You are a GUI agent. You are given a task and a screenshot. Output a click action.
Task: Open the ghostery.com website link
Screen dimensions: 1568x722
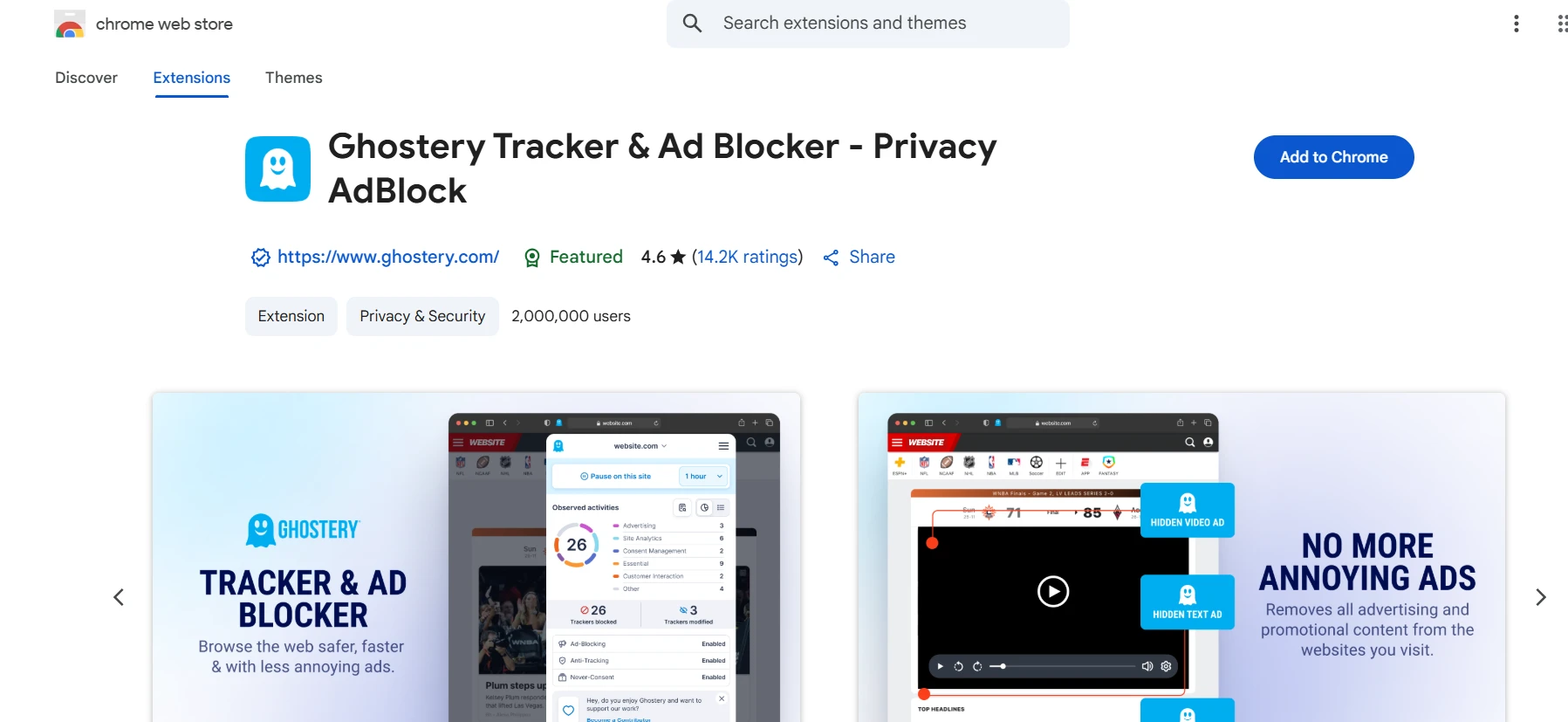(388, 257)
